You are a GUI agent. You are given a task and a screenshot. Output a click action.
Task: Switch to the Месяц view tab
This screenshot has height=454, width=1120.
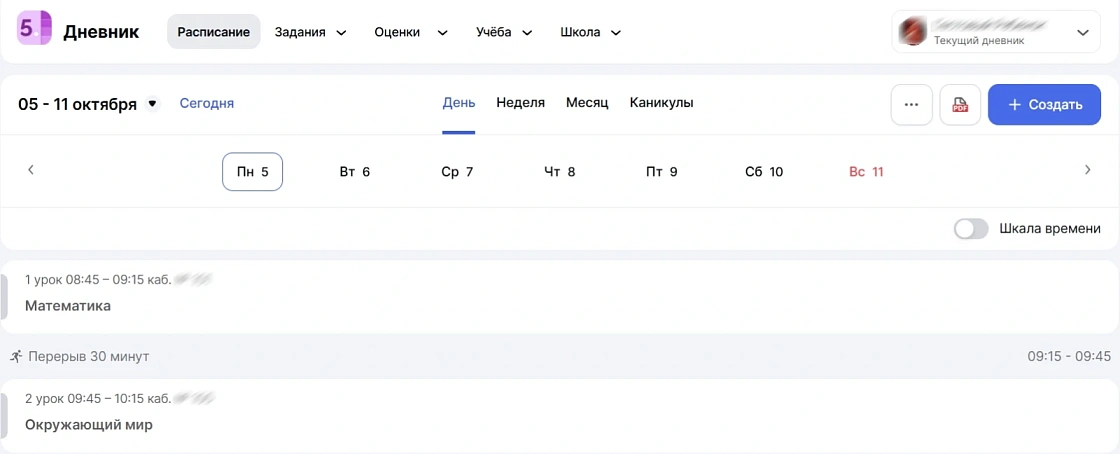coord(587,103)
